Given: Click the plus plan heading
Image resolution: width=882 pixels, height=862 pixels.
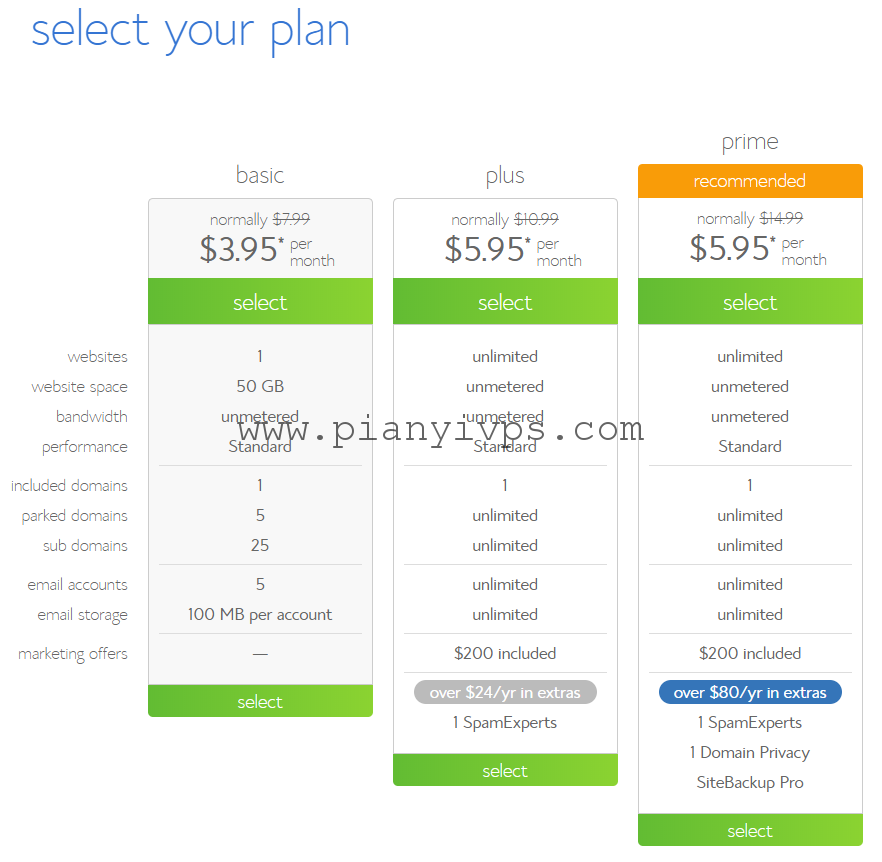Looking at the screenshot, I should point(505,176).
